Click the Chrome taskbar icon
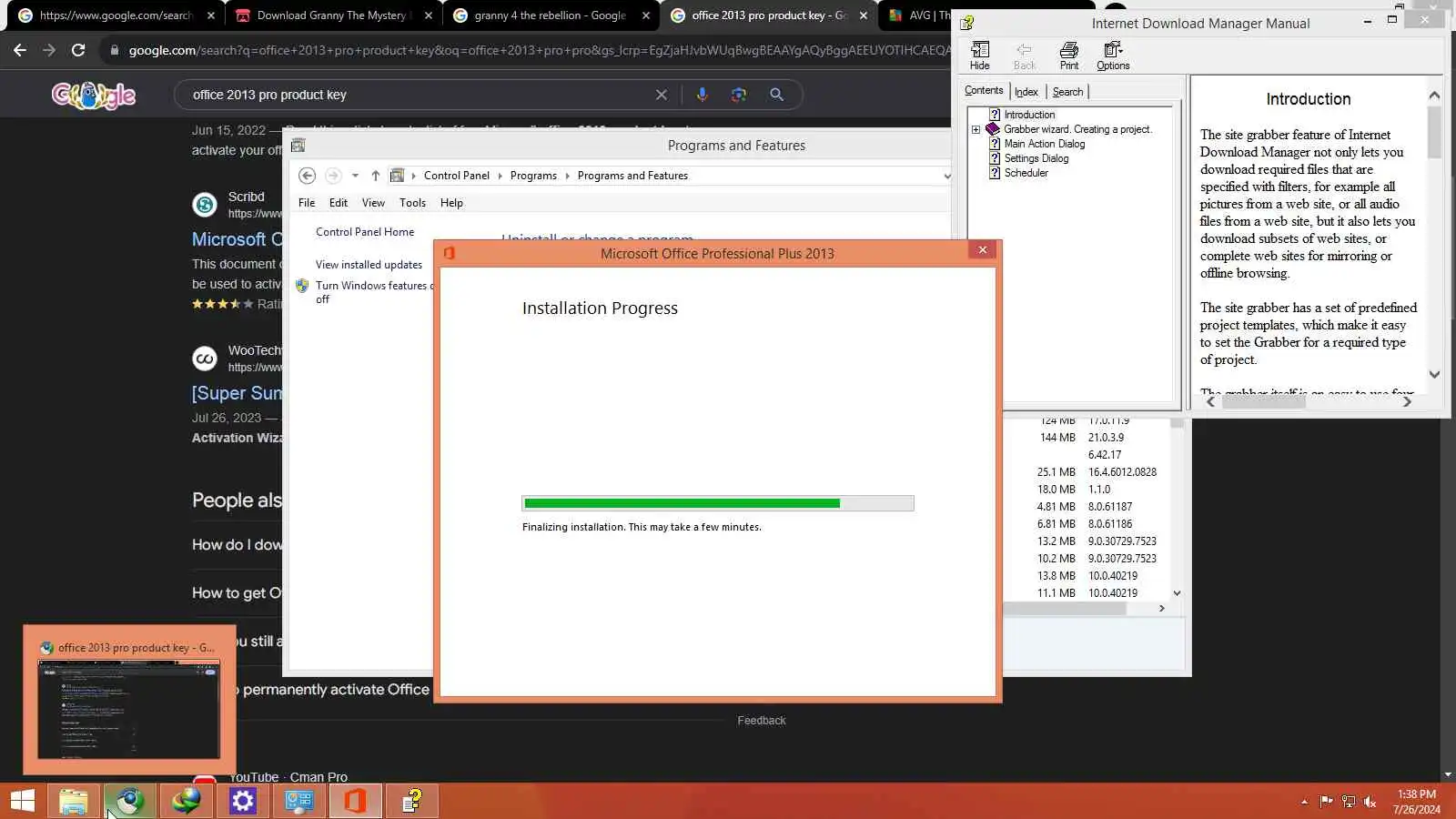 point(130,801)
